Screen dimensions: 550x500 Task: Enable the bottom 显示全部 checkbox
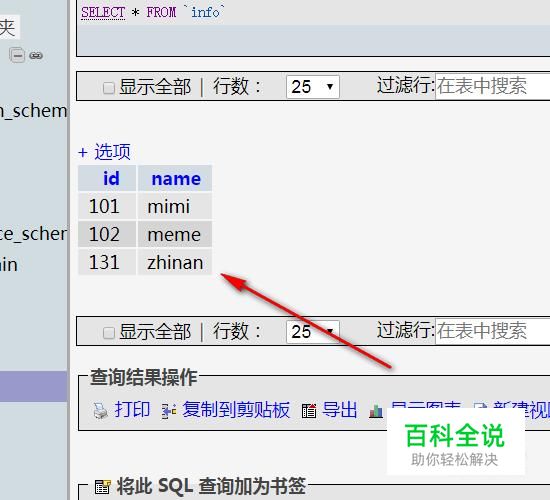[x=108, y=332]
